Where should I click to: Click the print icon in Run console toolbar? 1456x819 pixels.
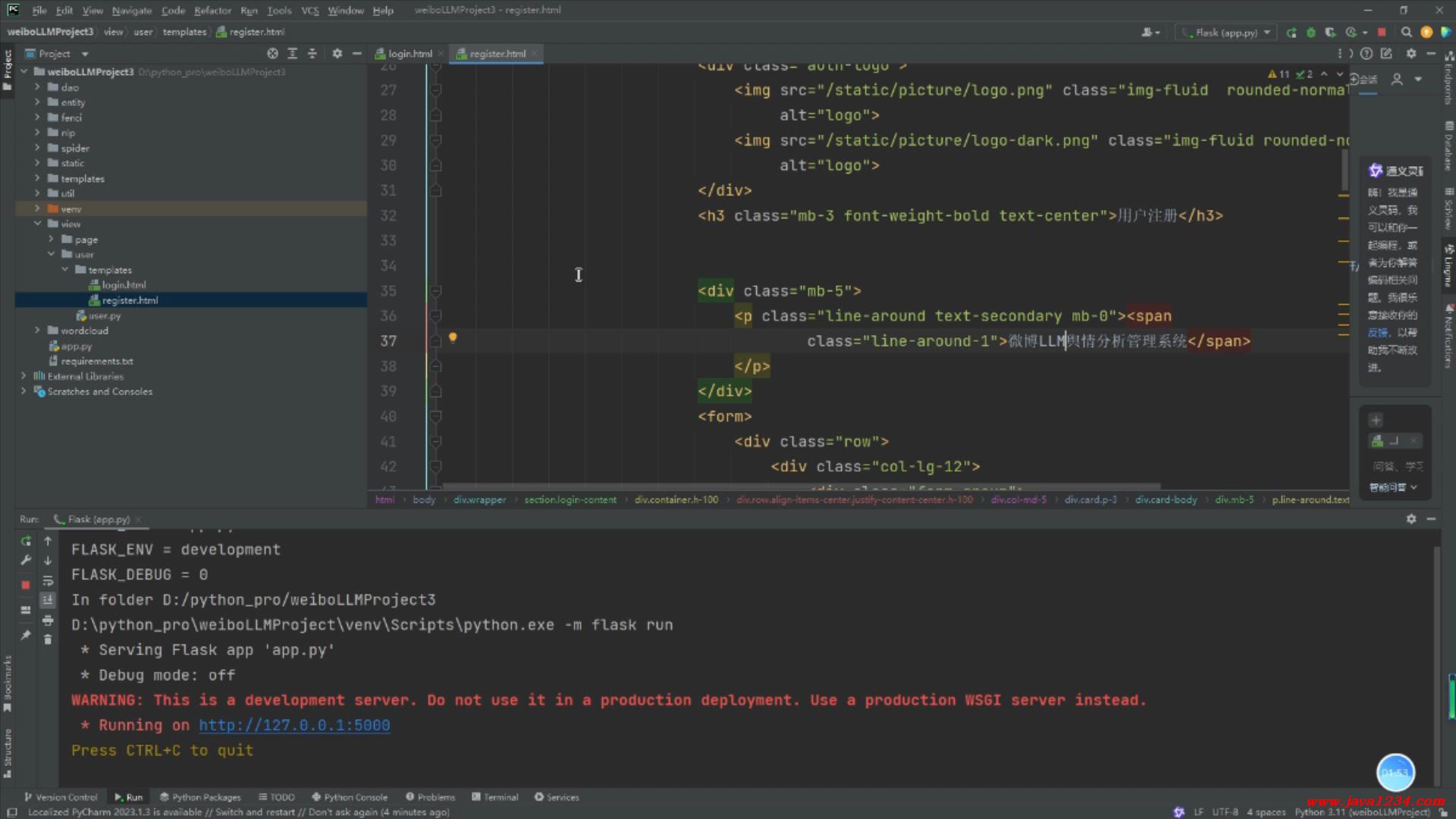click(48, 620)
